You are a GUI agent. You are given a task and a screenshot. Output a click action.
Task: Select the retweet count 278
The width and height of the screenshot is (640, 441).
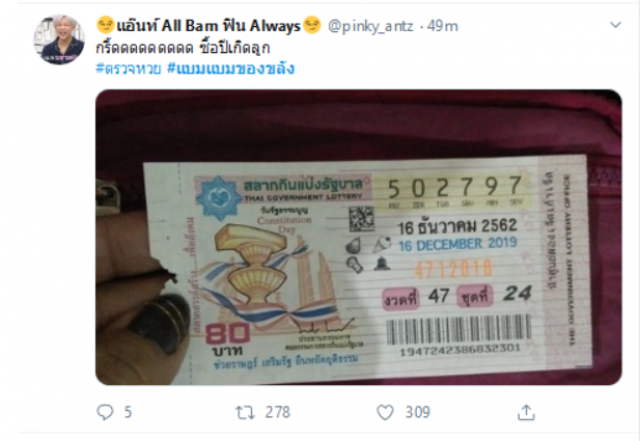coord(278,412)
